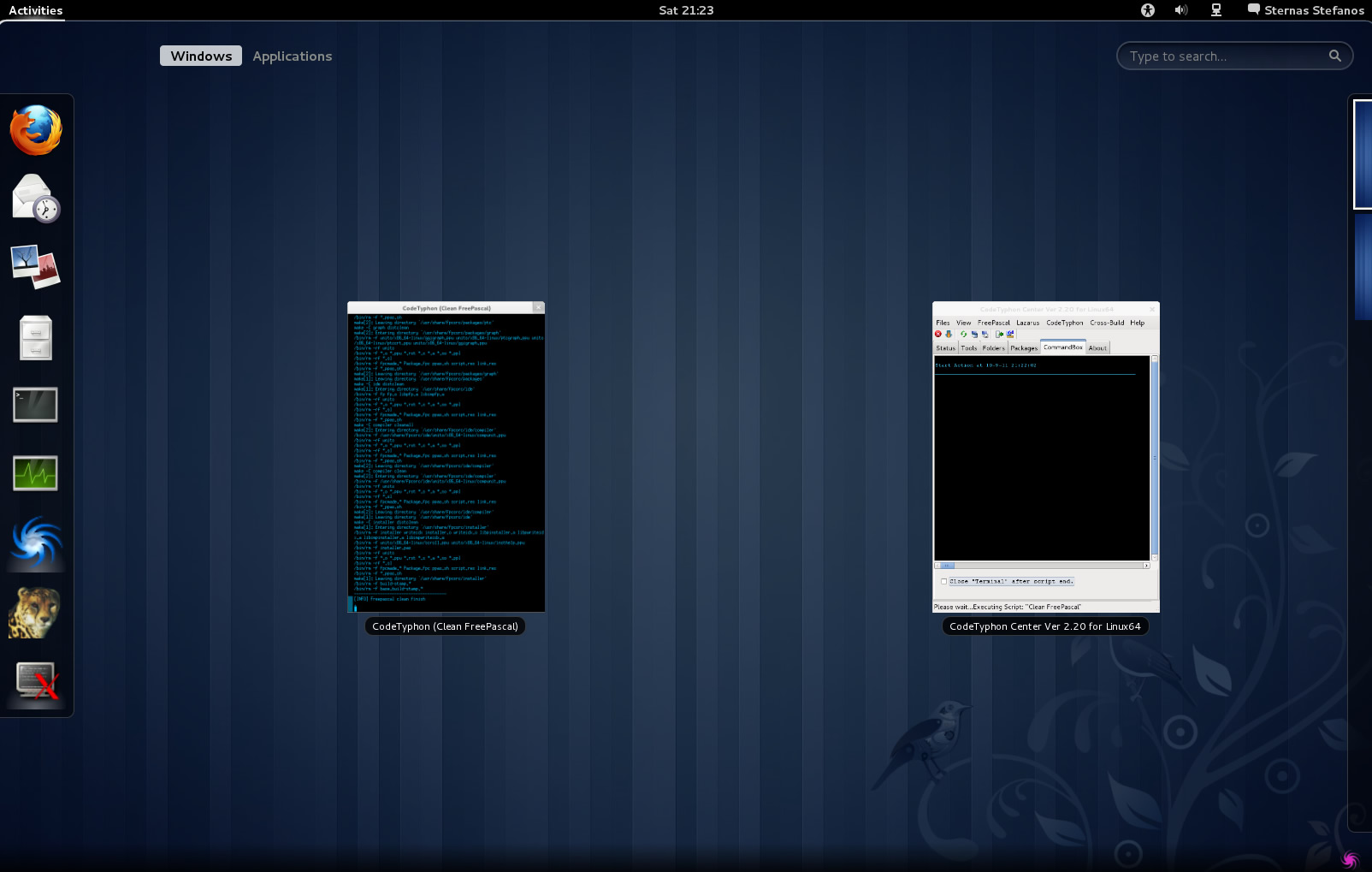1372x872 pixels.
Task: Open the View menu in CodeTyphon Center
Action: click(x=963, y=323)
